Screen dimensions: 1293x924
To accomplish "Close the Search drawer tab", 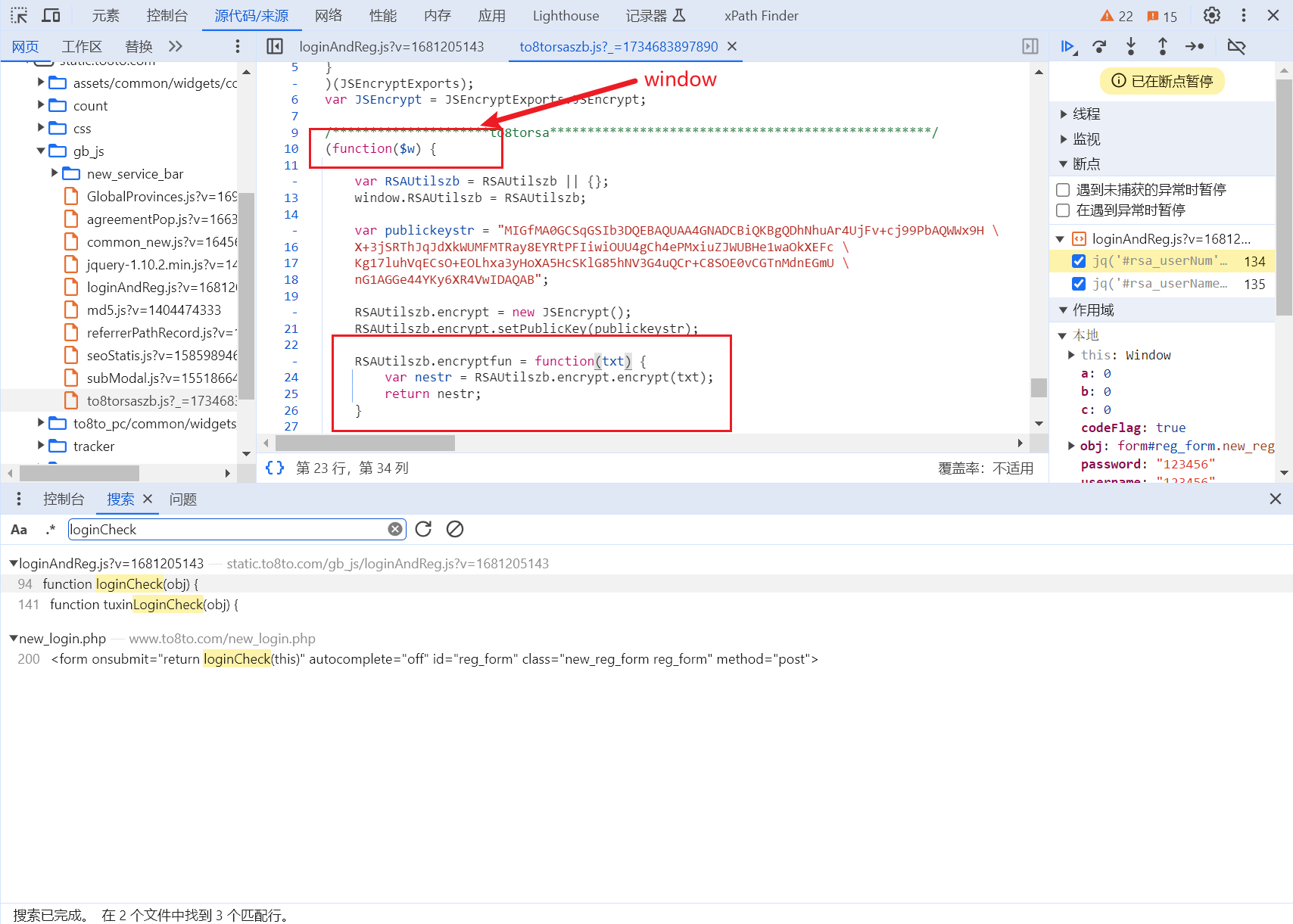I will click(x=148, y=499).
